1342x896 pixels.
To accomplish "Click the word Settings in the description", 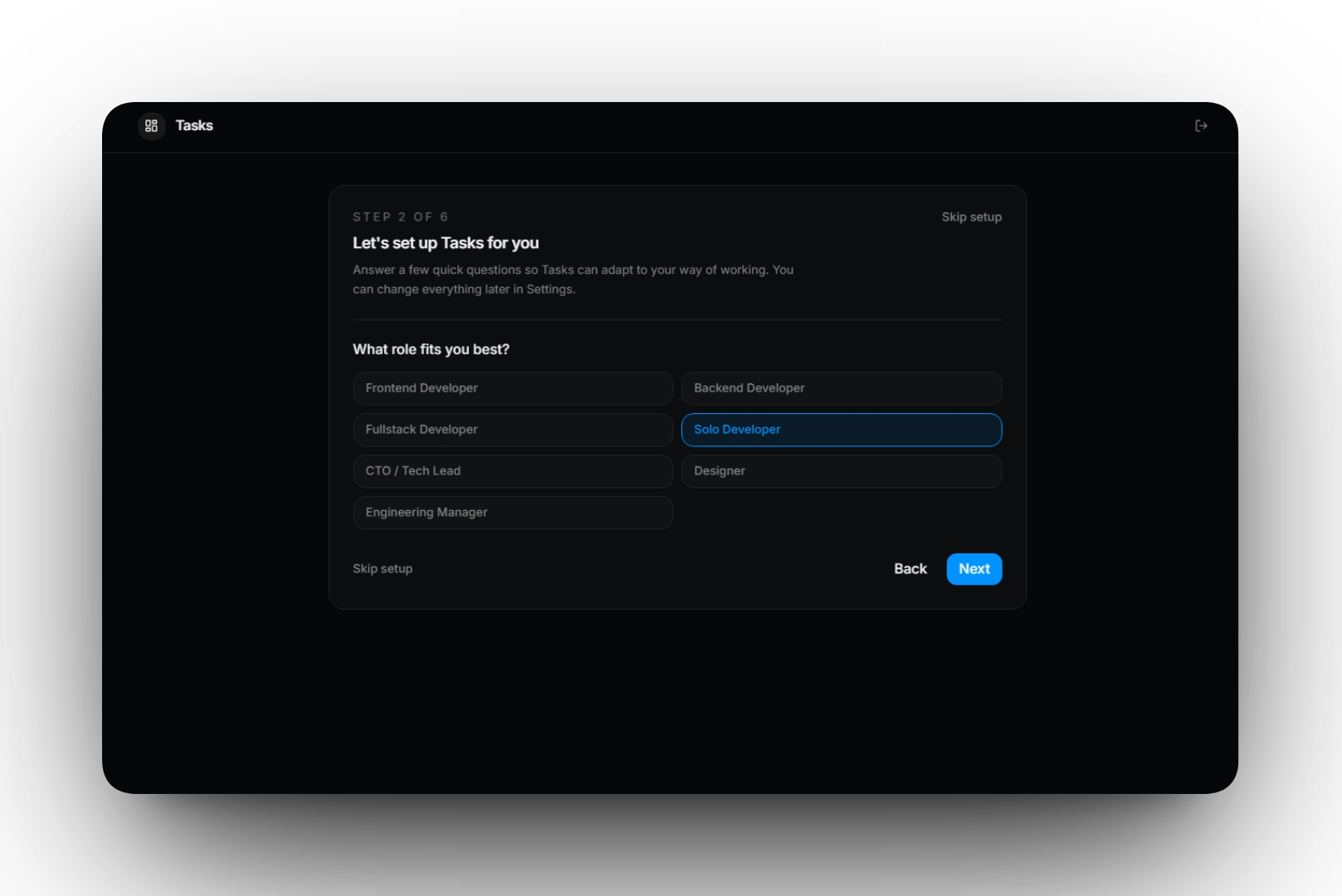I will tap(549, 290).
